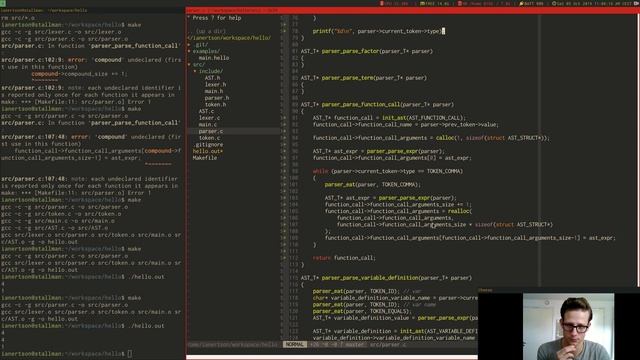The height and width of the screenshot is (360, 640).
Task: Click parser_eat(parser, TOKEN_EQUALS) line
Action: tap(362, 311)
